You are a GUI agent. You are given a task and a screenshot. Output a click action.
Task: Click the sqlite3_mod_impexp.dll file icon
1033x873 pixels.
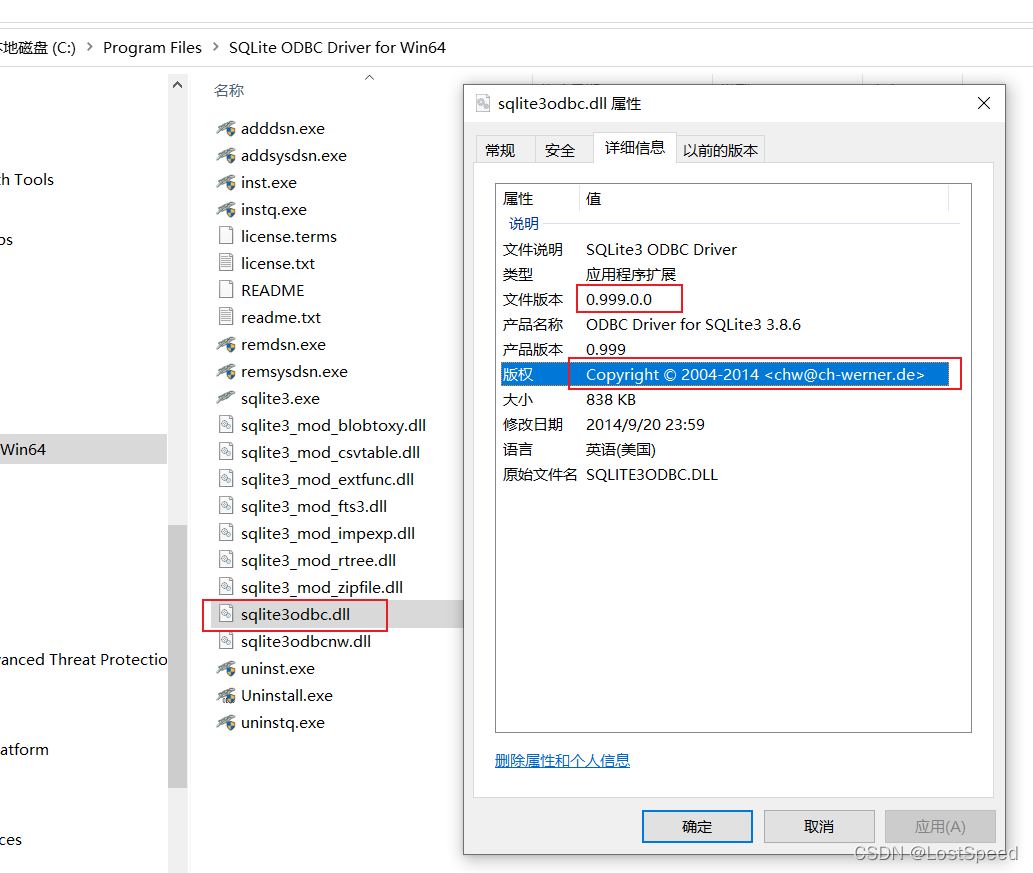[x=226, y=533]
